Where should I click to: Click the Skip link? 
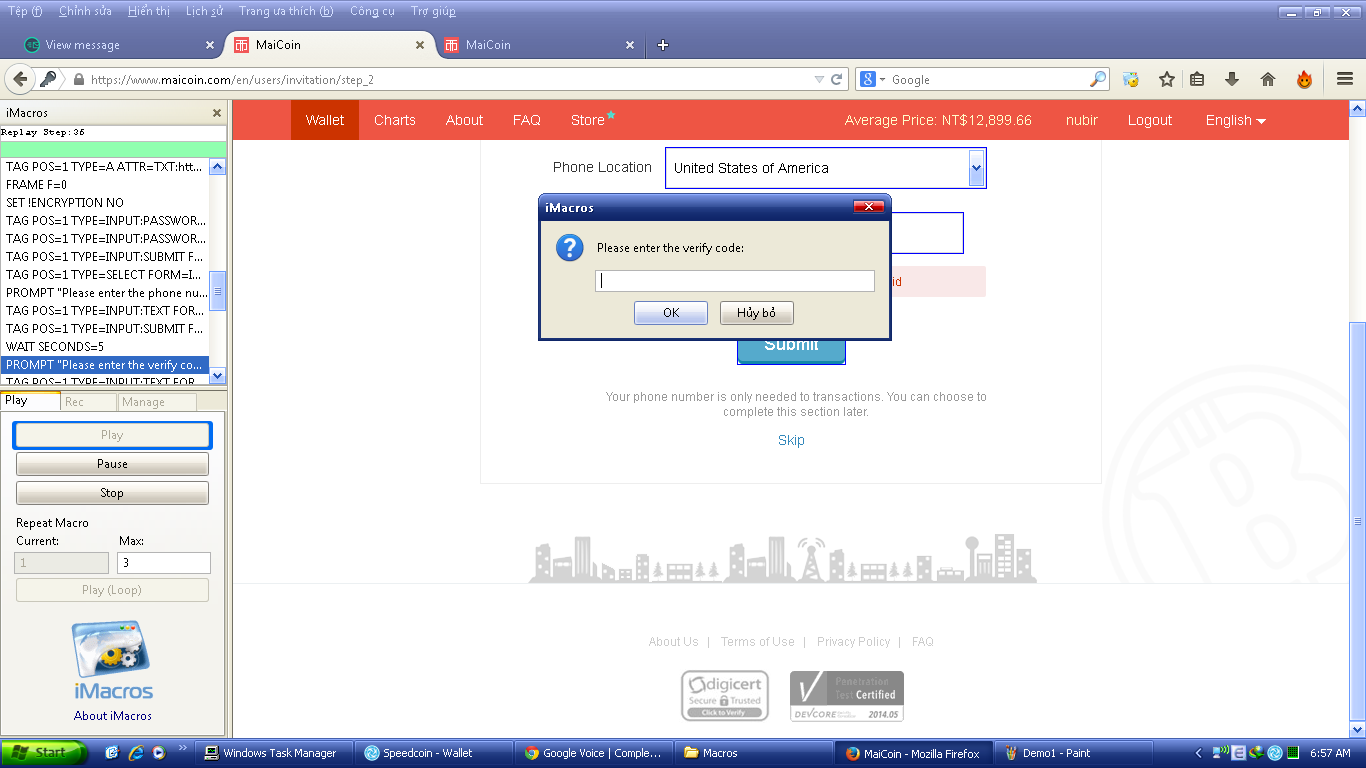(x=791, y=440)
